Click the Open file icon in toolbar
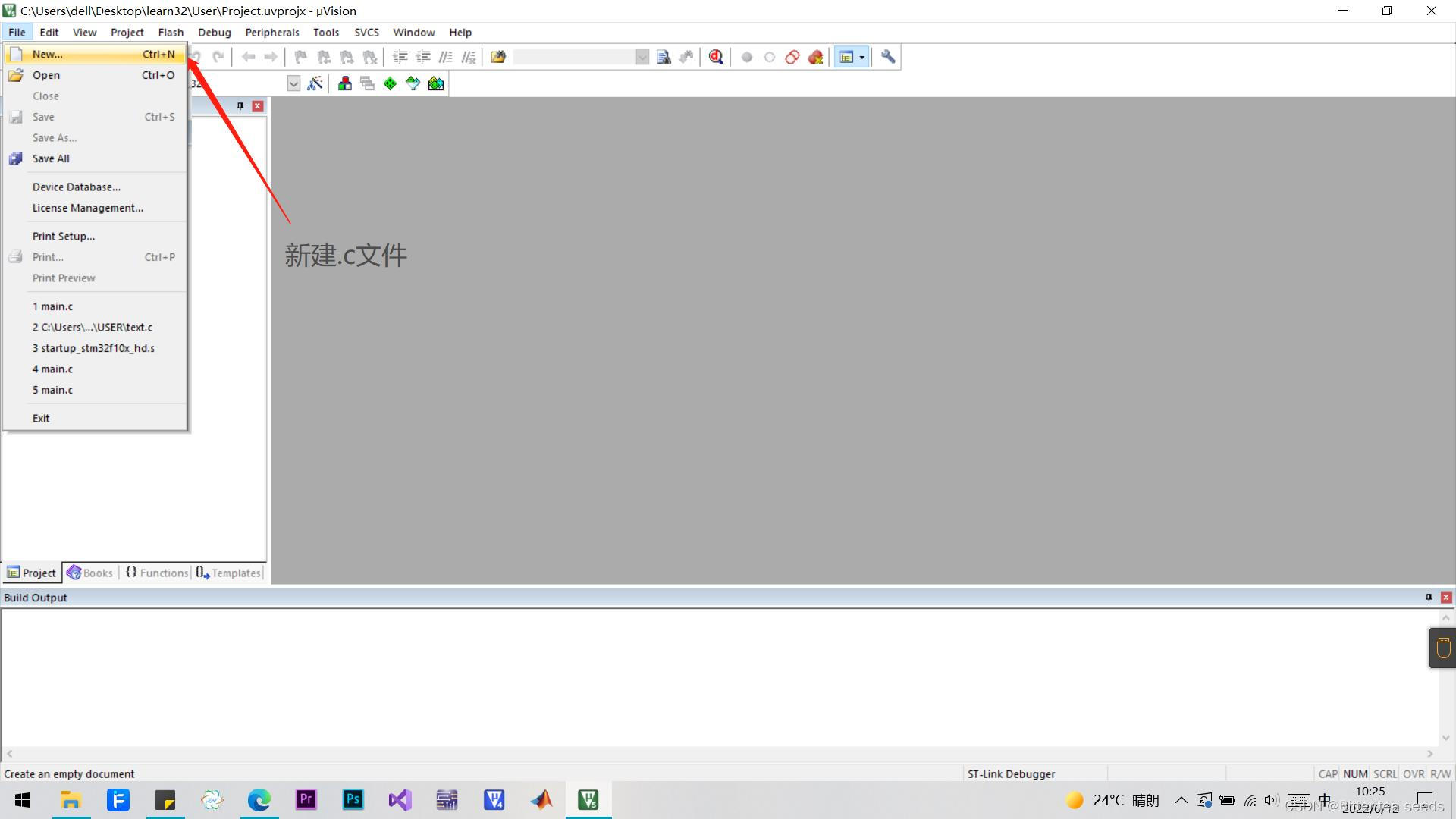 [36, 57]
